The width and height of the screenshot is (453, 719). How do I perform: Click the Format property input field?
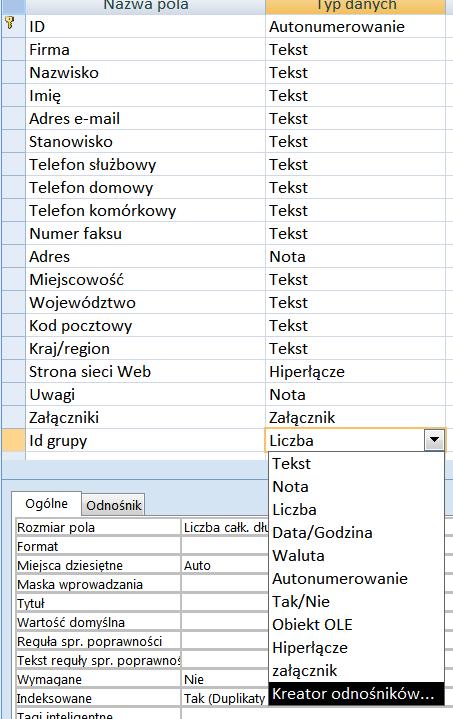click(x=225, y=547)
